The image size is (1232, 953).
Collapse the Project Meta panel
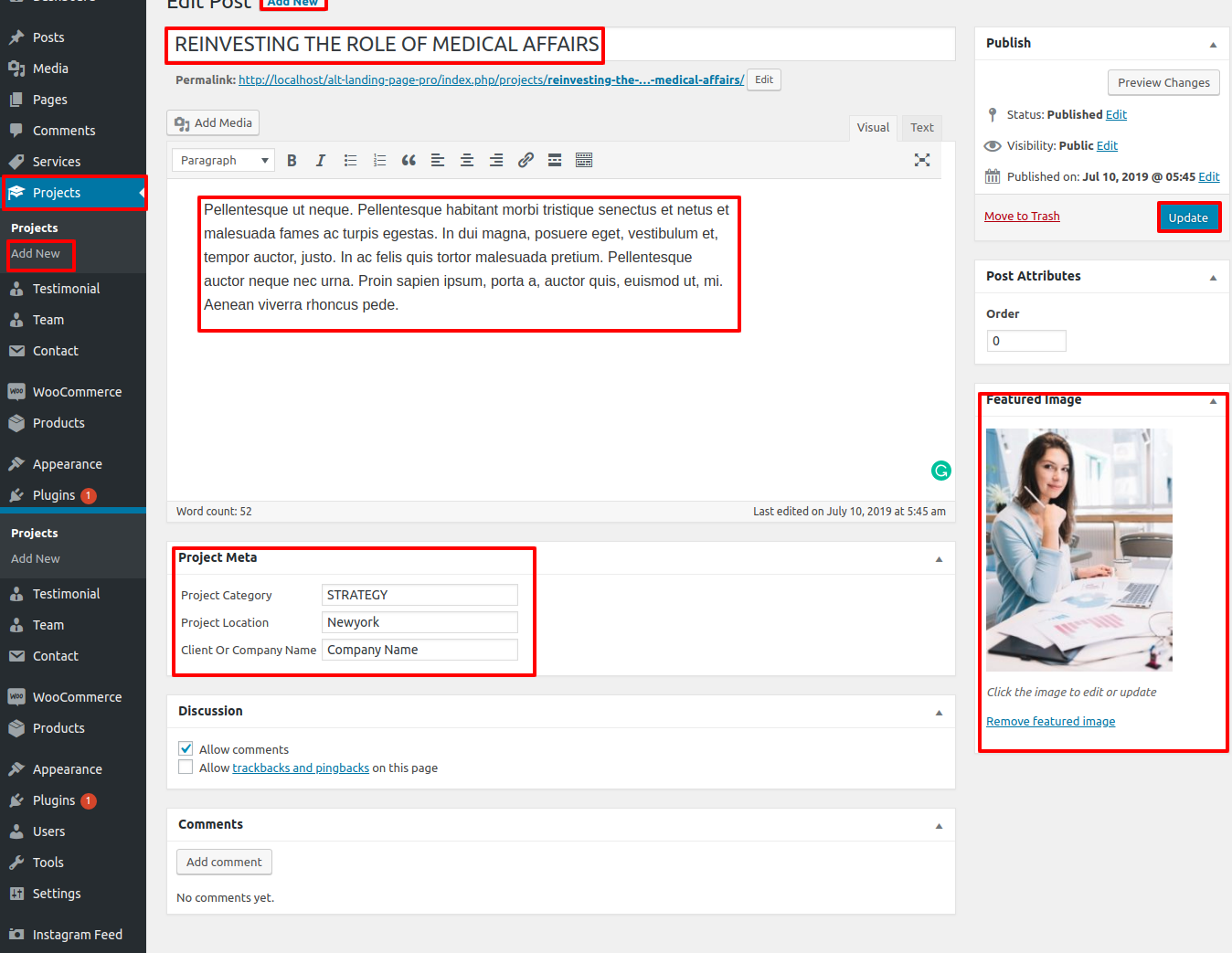[939, 559]
